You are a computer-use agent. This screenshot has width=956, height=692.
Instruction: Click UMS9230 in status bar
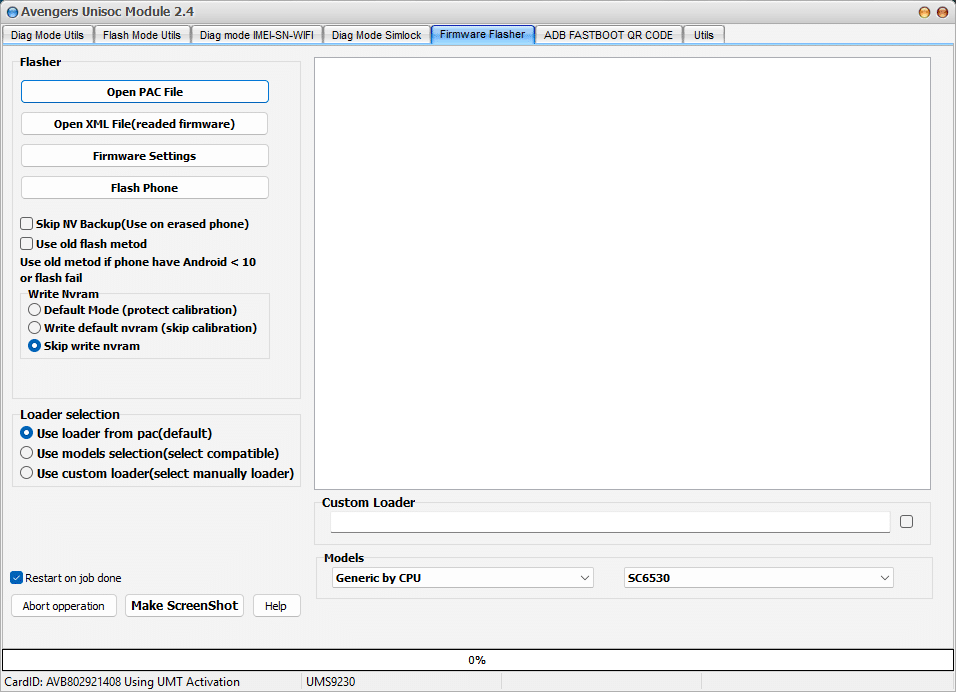330,682
